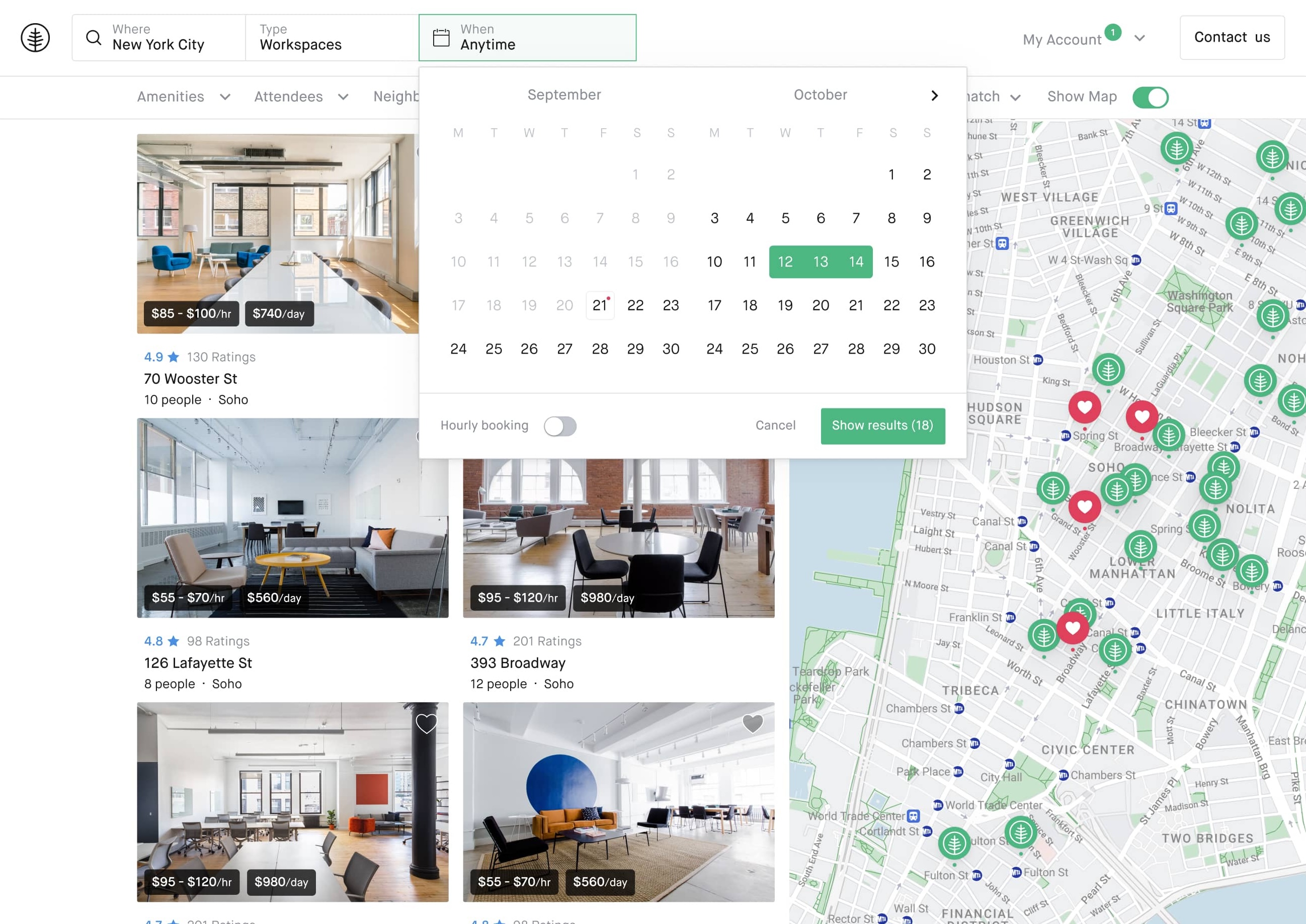Click the notification badge on My Account
The image size is (1306, 924).
(1112, 32)
